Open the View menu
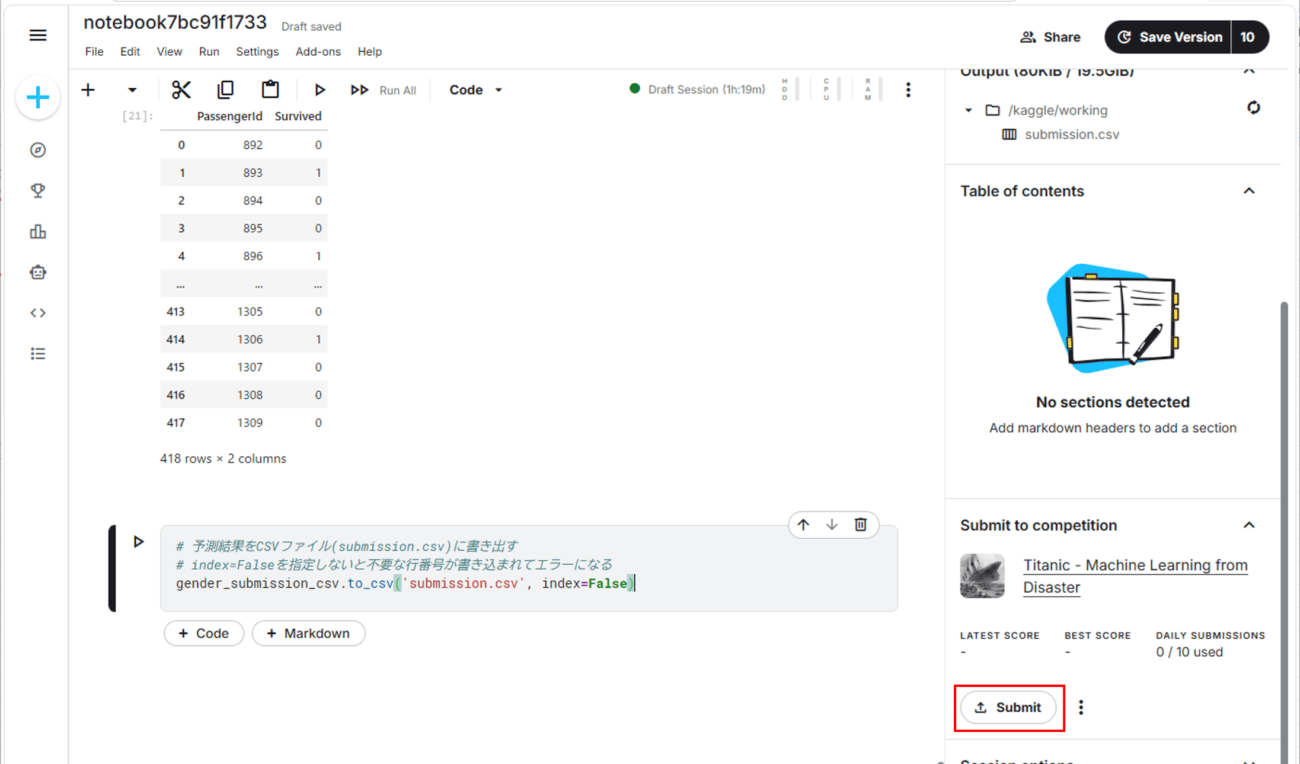This screenshot has height=764, width=1300. pos(170,52)
